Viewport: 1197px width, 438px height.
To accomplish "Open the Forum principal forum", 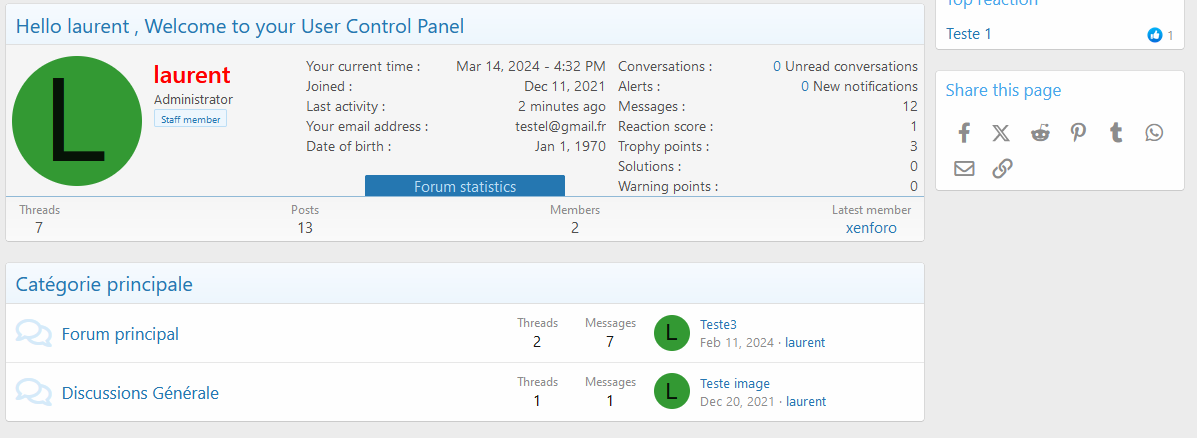I will [120, 334].
